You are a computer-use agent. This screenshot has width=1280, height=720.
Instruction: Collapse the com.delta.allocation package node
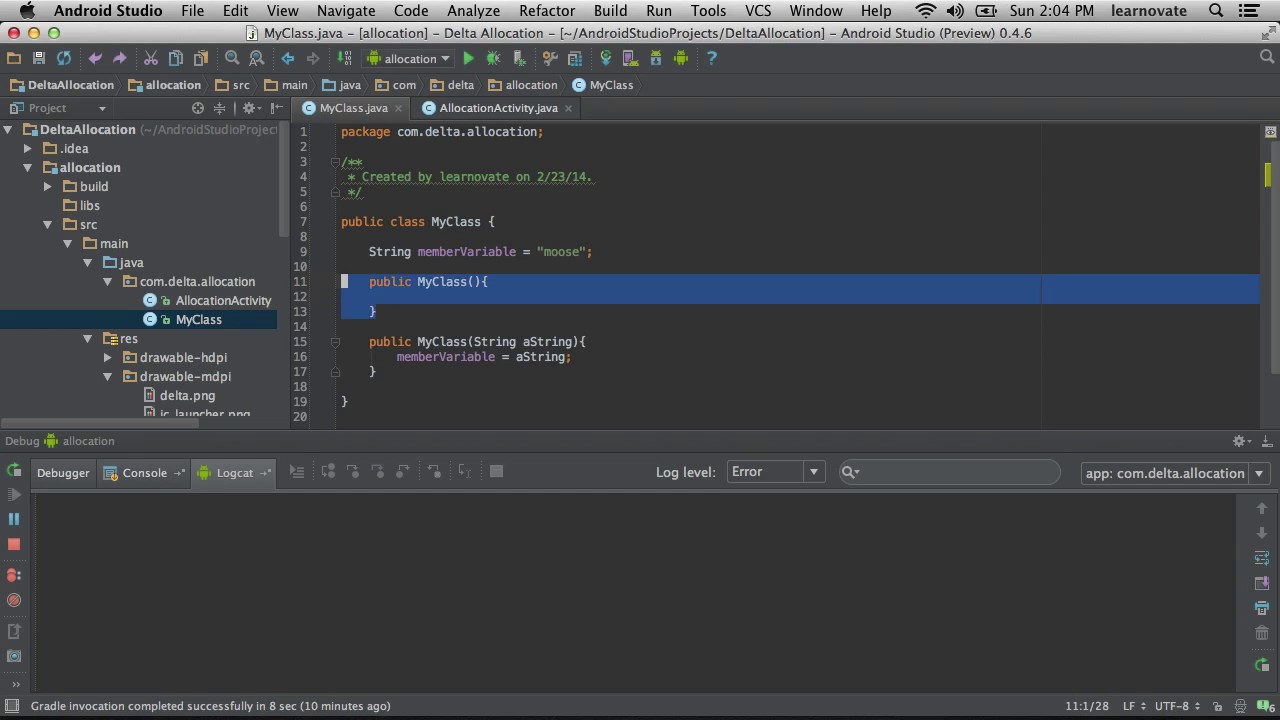(x=108, y=282)
